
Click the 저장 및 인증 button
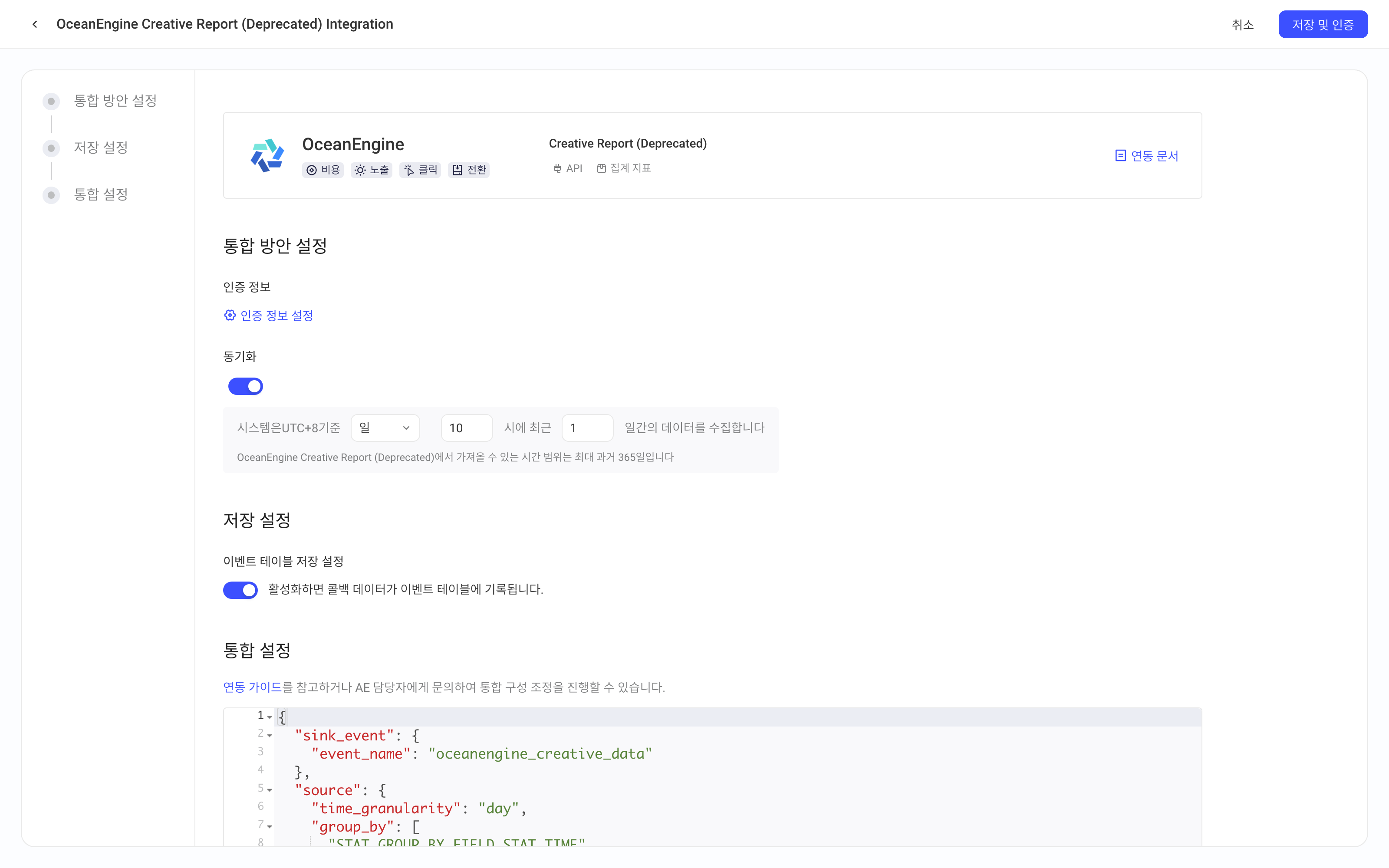[1323, 24]
